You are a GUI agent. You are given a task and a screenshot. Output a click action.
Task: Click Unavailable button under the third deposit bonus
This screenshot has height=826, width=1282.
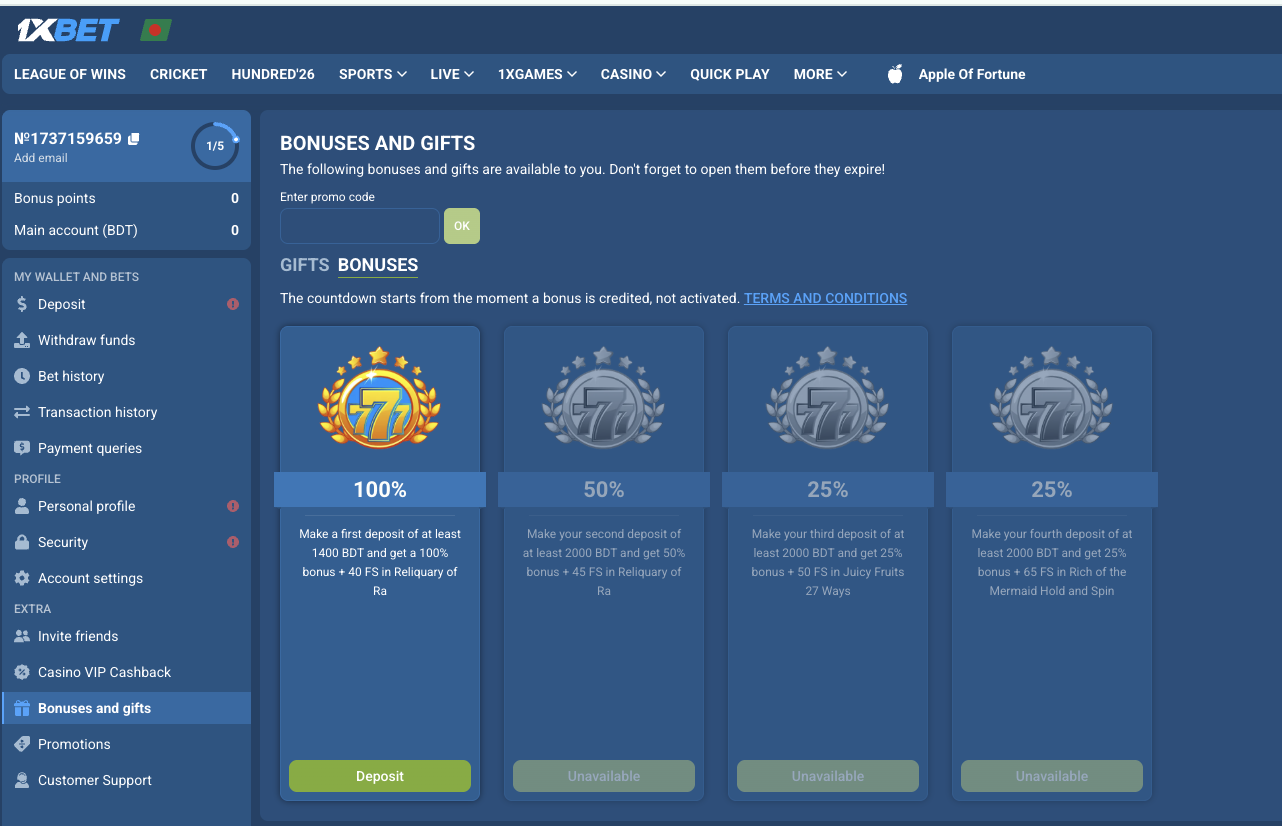click(828, 776)
